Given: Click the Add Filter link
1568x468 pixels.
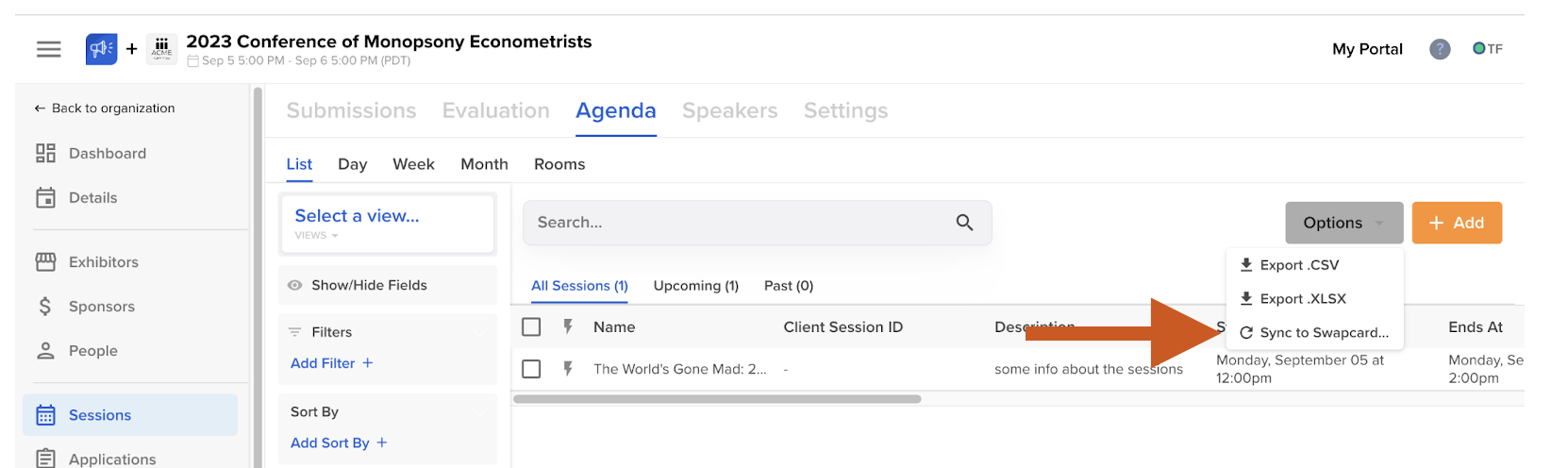Looking at the screenshot, I should tap(331, 363).
